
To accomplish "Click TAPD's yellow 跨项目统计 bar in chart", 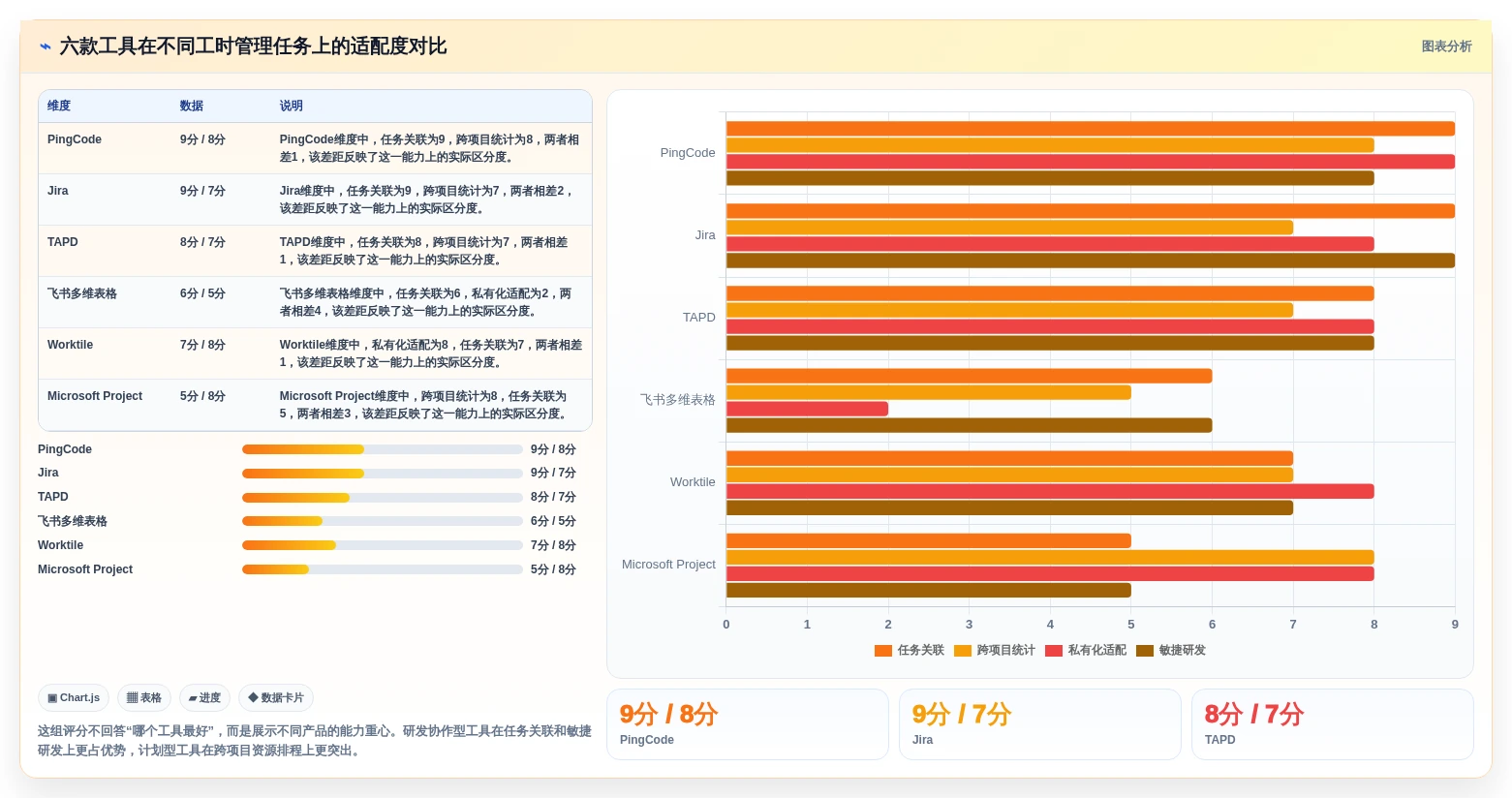I will (1010, 310).
